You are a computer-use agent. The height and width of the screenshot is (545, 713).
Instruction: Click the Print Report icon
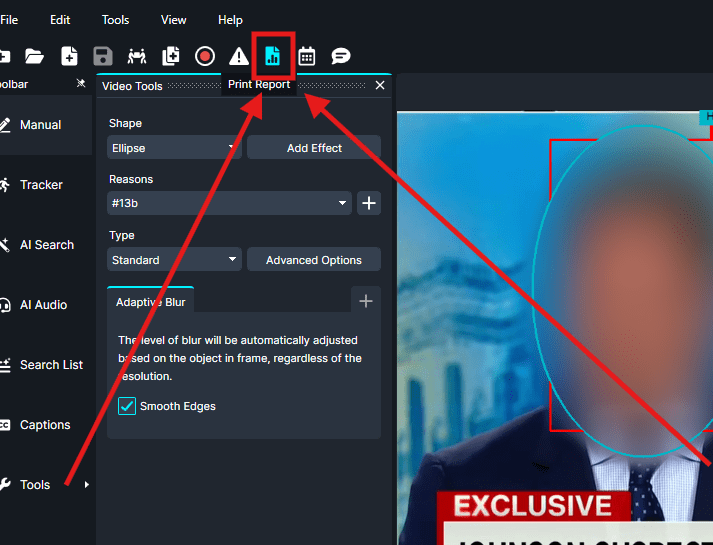tap(272, 56)
